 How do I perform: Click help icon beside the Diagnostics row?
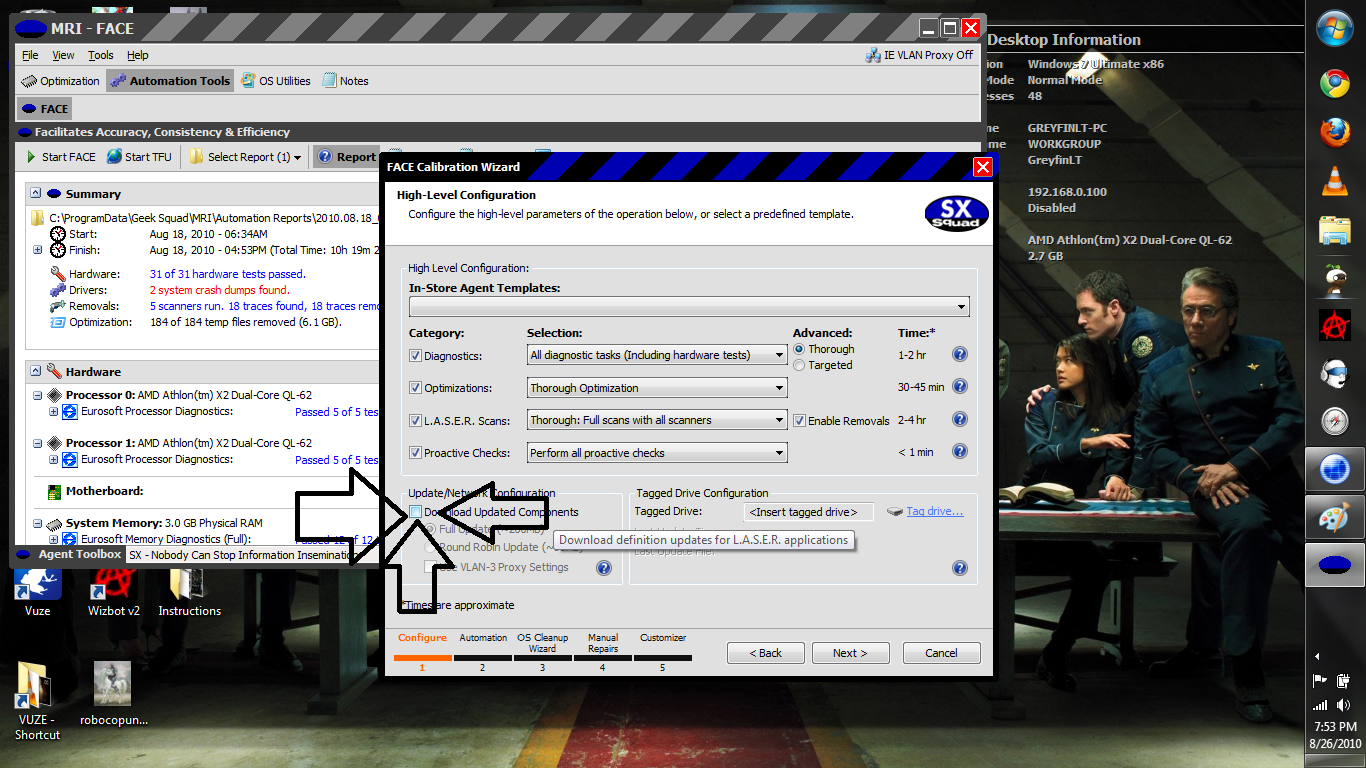(959, 354)
